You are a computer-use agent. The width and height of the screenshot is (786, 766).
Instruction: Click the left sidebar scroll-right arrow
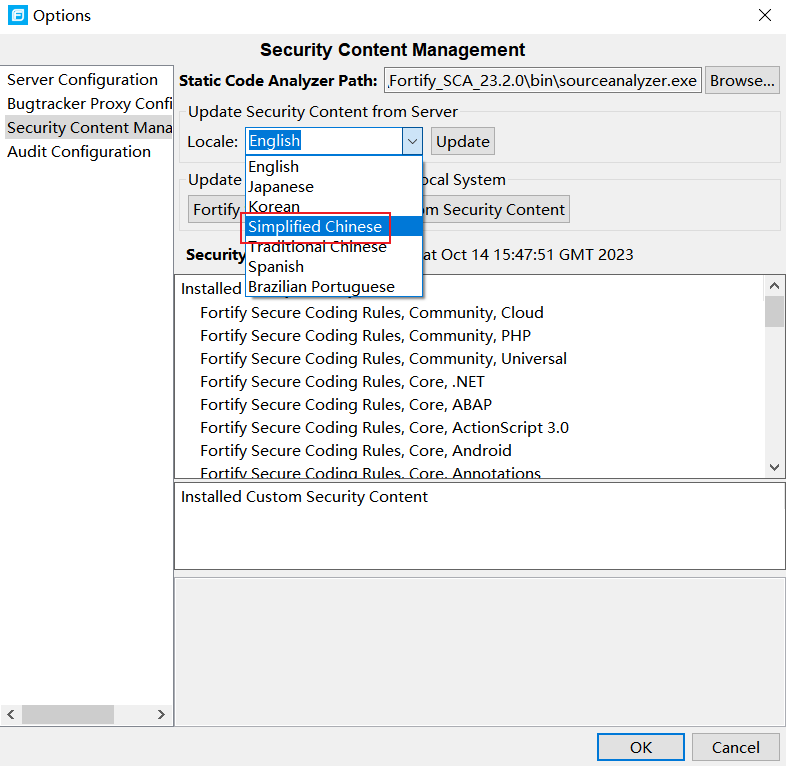click(x=161, y=714)
